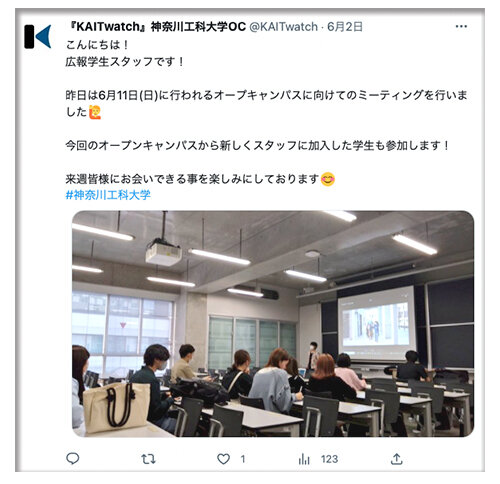This screenshot has width=500, height=484.
Task: Click the like count 1
Action: (x=243, y=459)
